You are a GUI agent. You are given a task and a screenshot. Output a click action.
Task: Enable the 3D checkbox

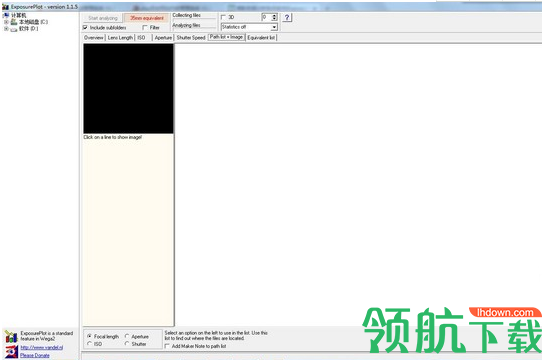pyautogui.click(x=223, y=17)
